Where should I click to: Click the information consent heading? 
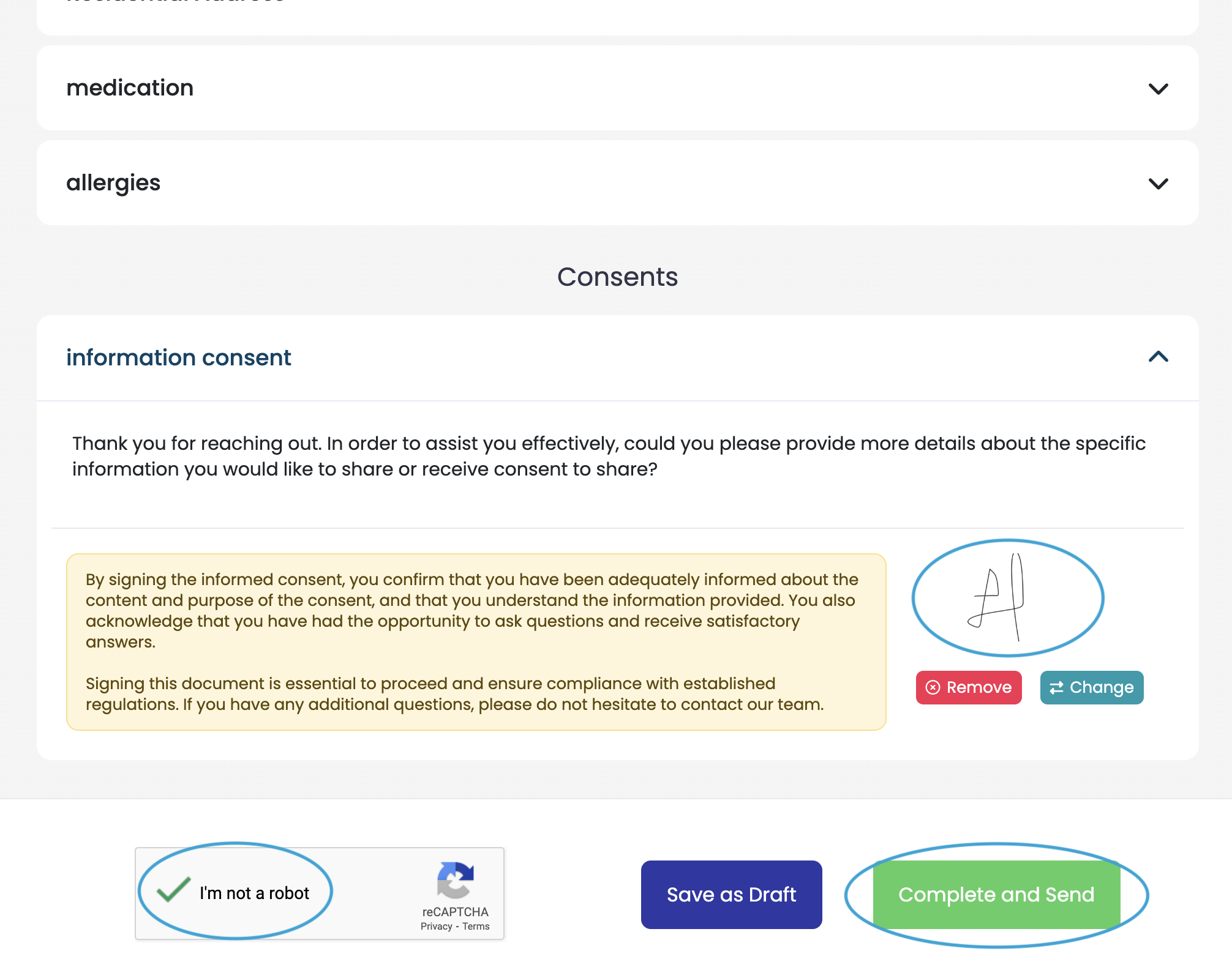pos(178,357)
